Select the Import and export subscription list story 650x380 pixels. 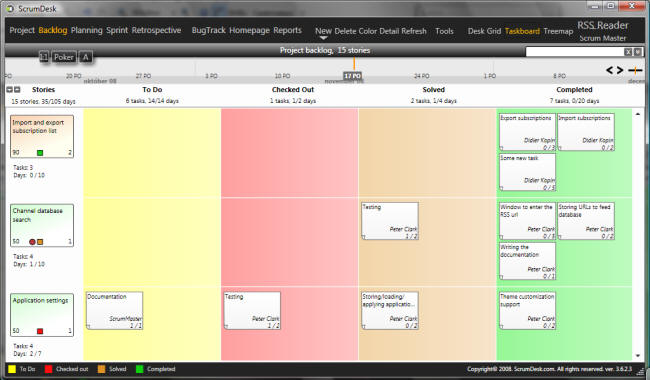pyautogui.click(x=42, y=136)
